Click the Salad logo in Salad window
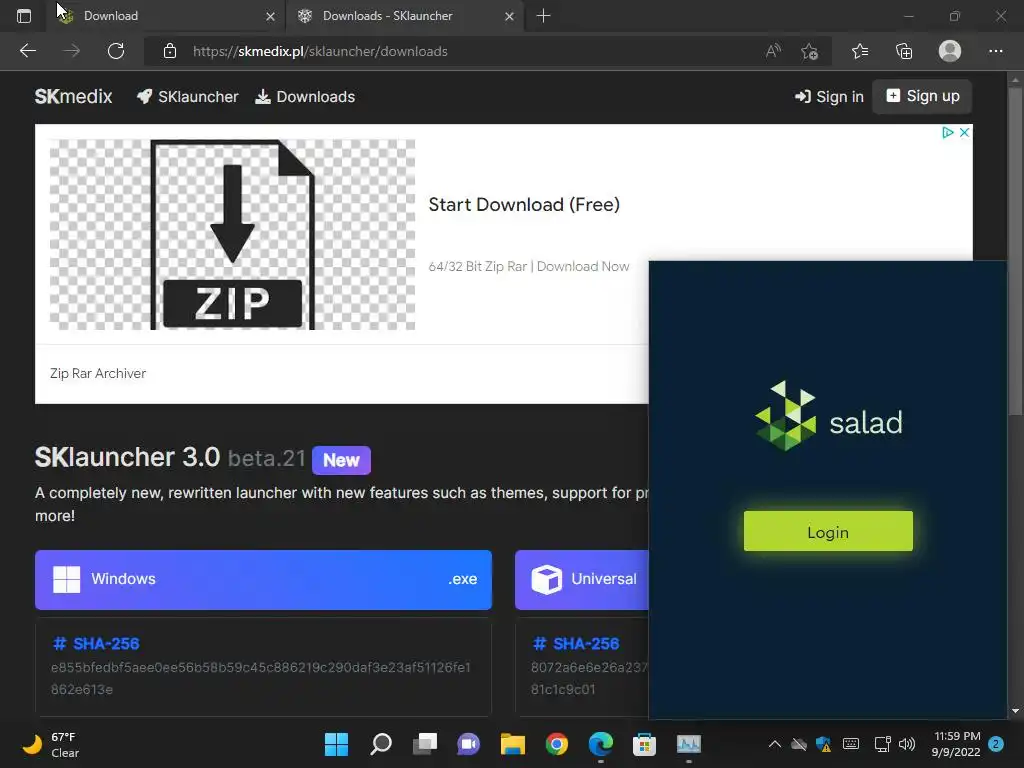This screenshot has width=1024, height=768. 828,417
